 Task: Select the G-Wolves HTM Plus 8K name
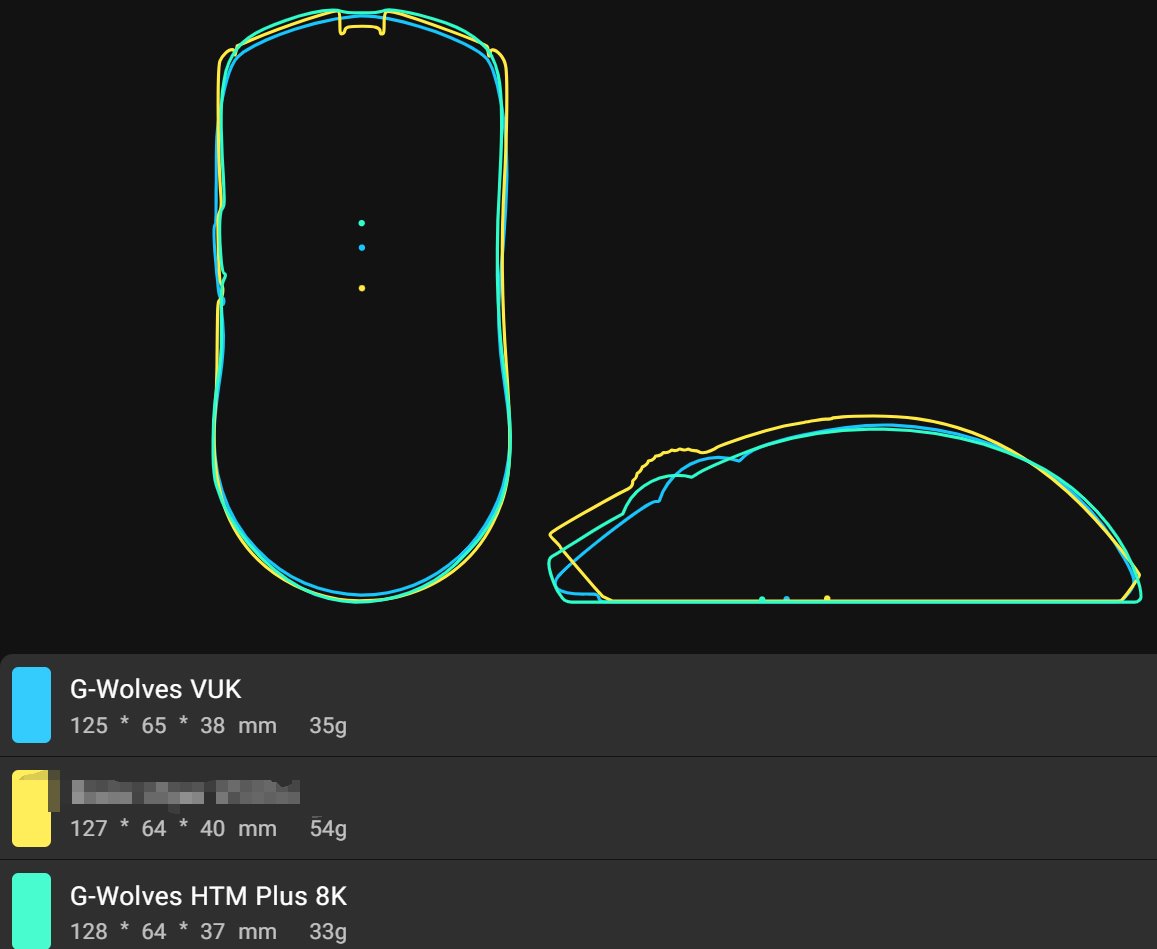click(x=208, y=896)
